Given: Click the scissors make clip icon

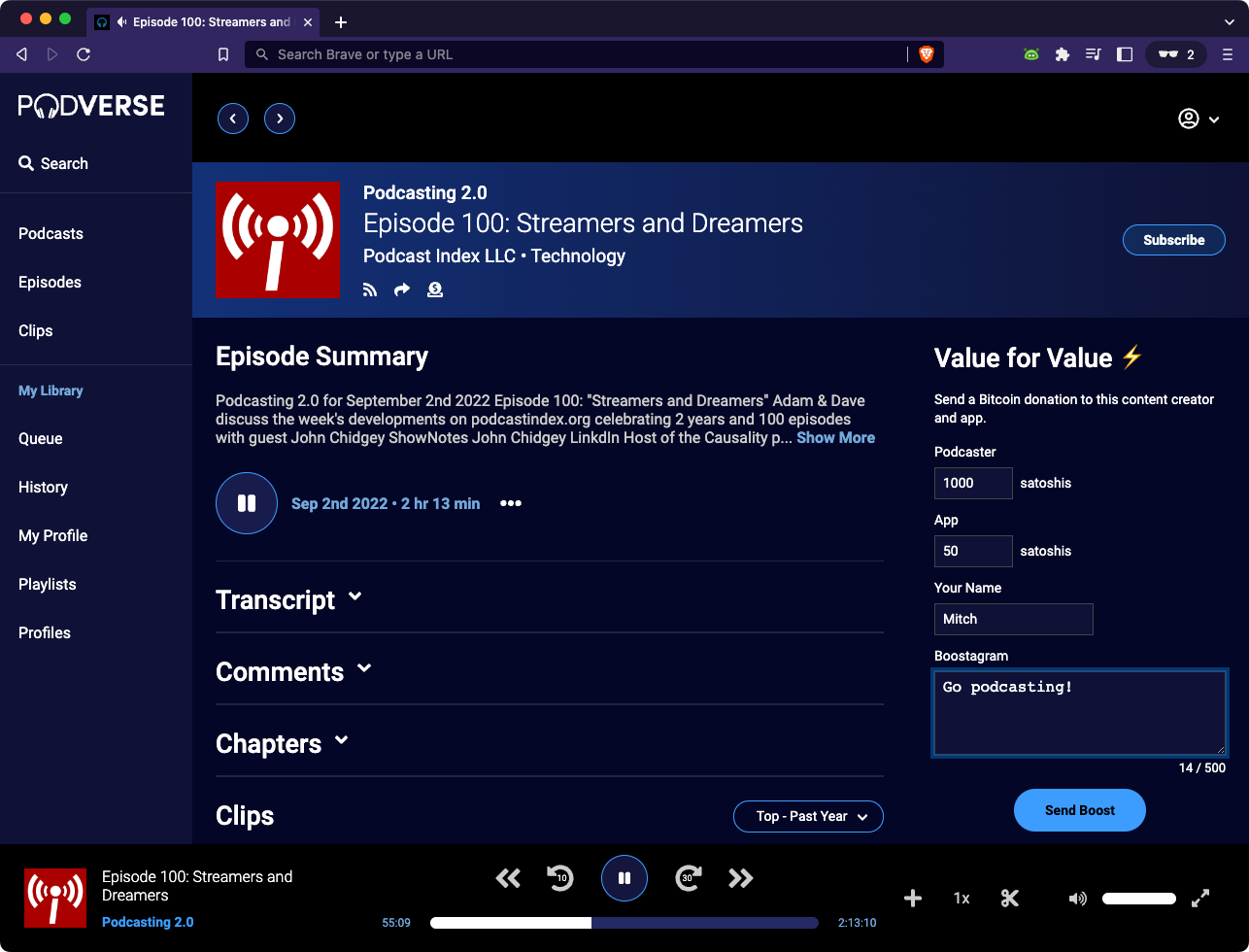Looking at the screenshot, I should (1010, 899).
